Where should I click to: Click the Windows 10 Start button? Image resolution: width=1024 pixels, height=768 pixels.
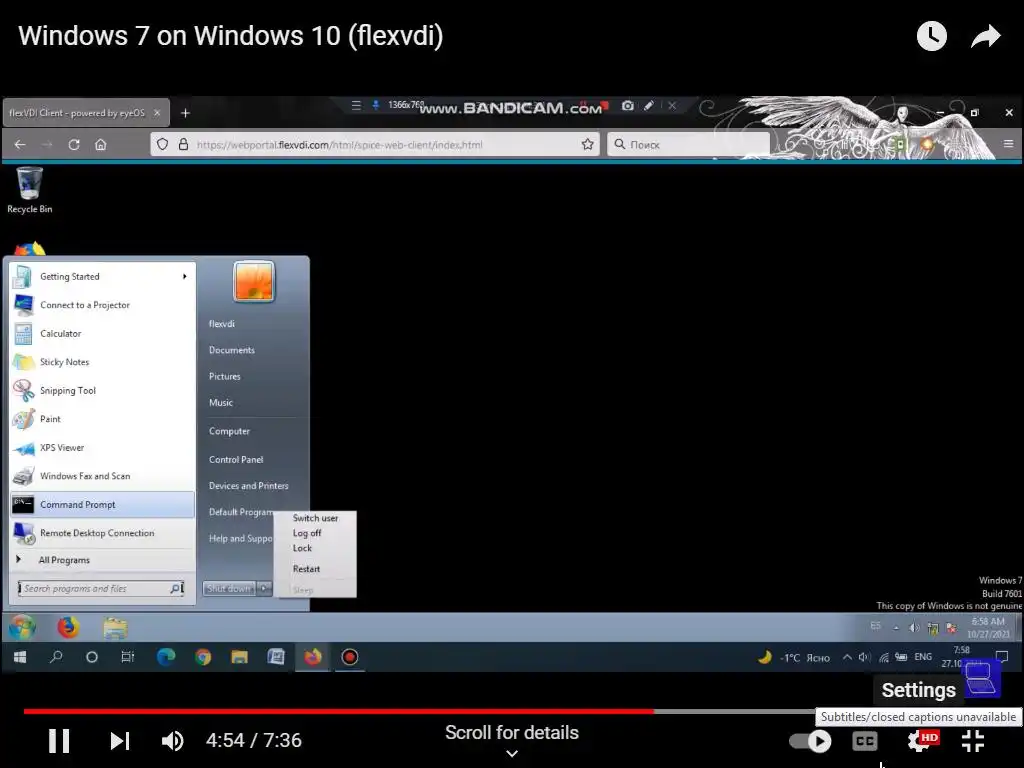click(x=20, y=657)
